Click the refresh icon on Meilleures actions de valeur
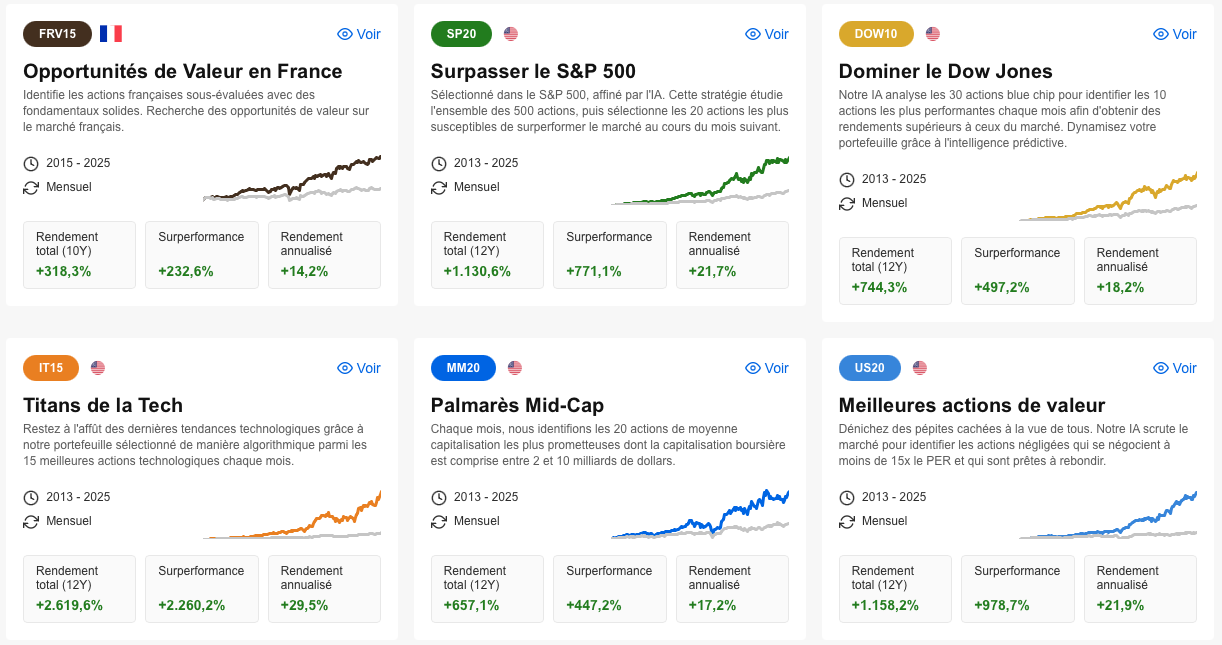 click(x=847, y=521)
